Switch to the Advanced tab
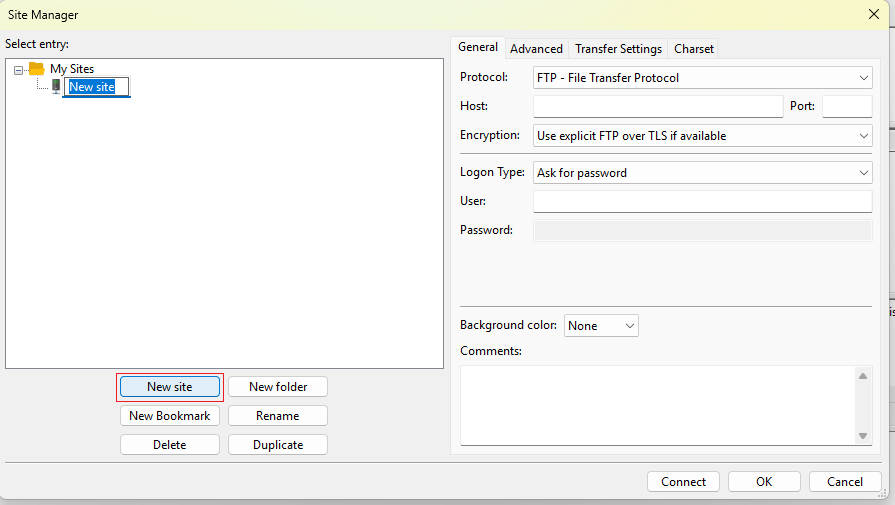The image size is (895, 505). click(x=536, y=49)
